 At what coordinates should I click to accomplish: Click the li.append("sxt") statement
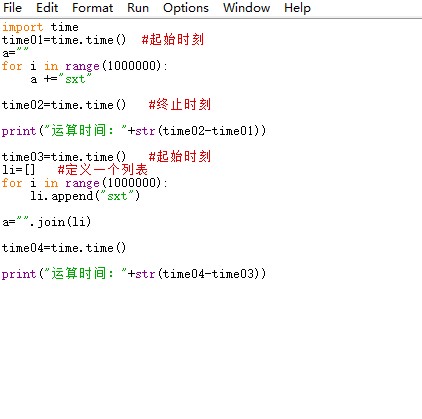click(85, 196)
